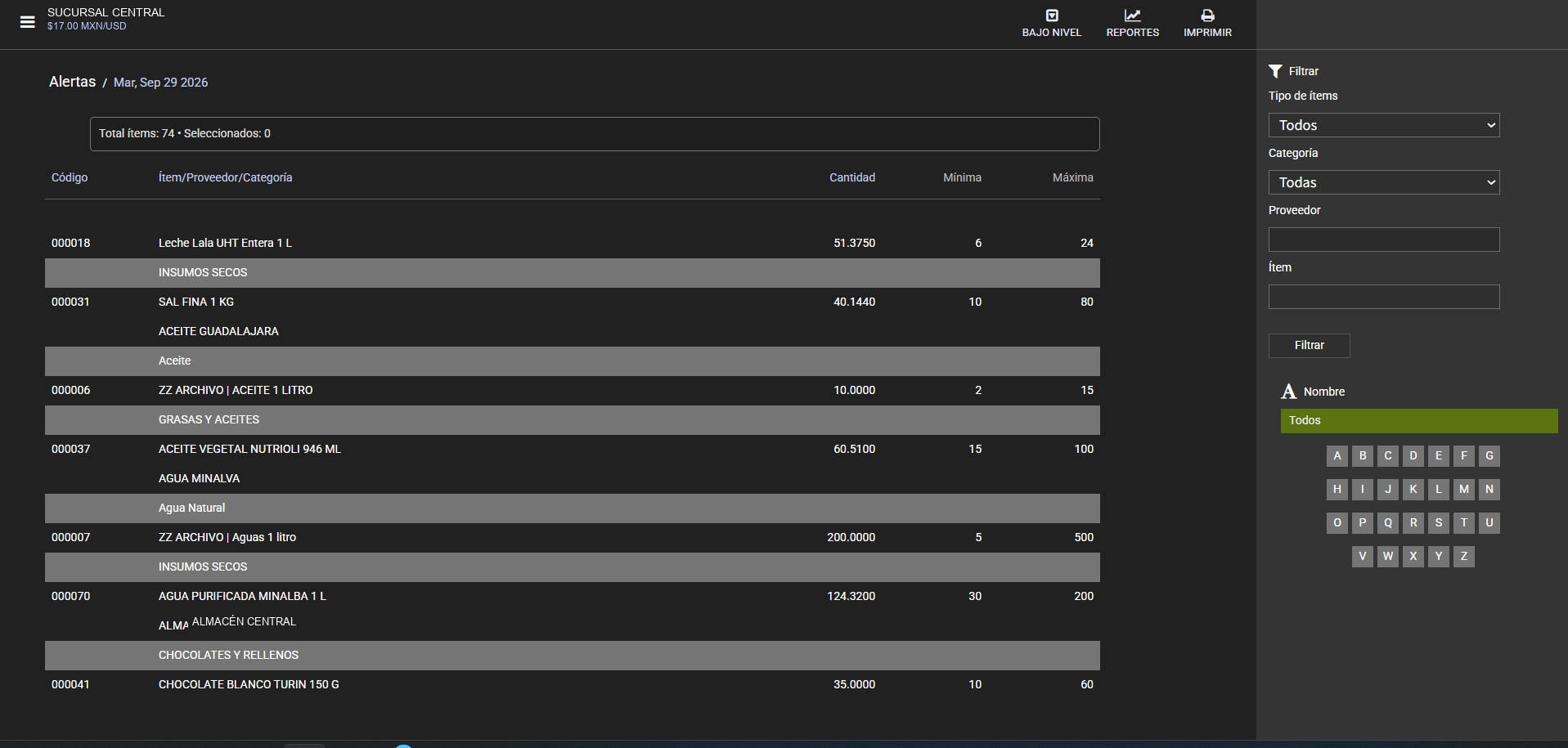Click the Filtrar button
Image resolution: width=1568 pixels, height=748 pixels.
click(1309, 346)
